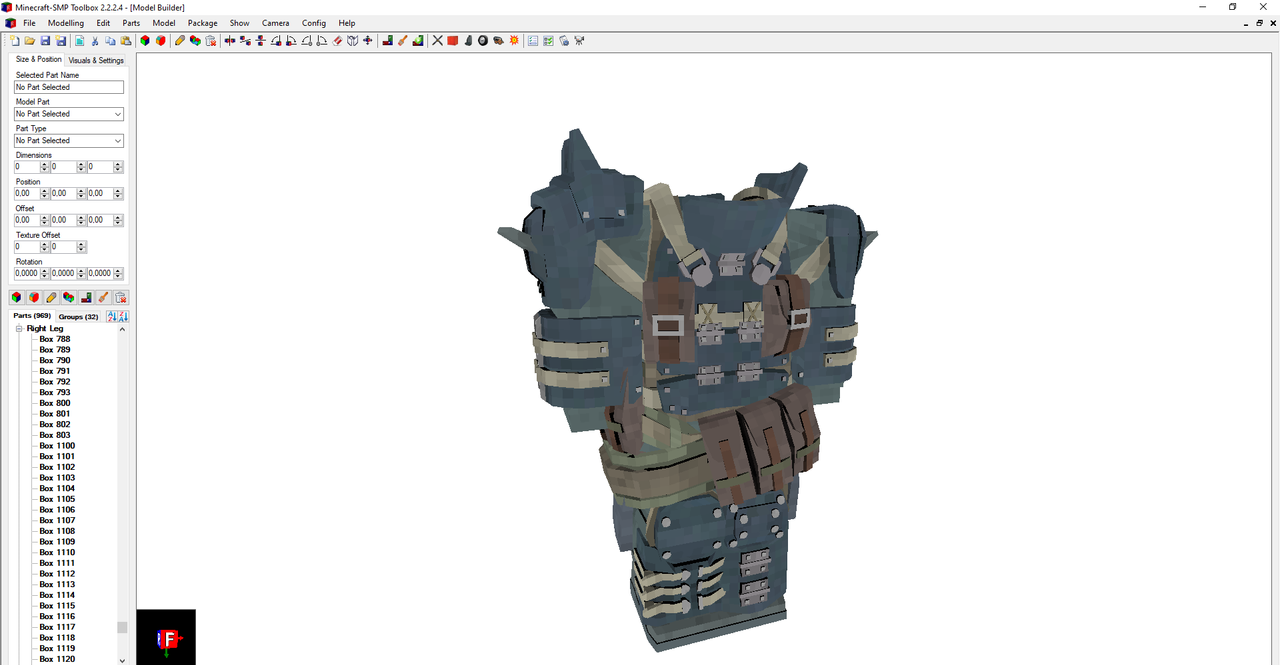Click the Save floppy disk icon

(x=45, y=41)
